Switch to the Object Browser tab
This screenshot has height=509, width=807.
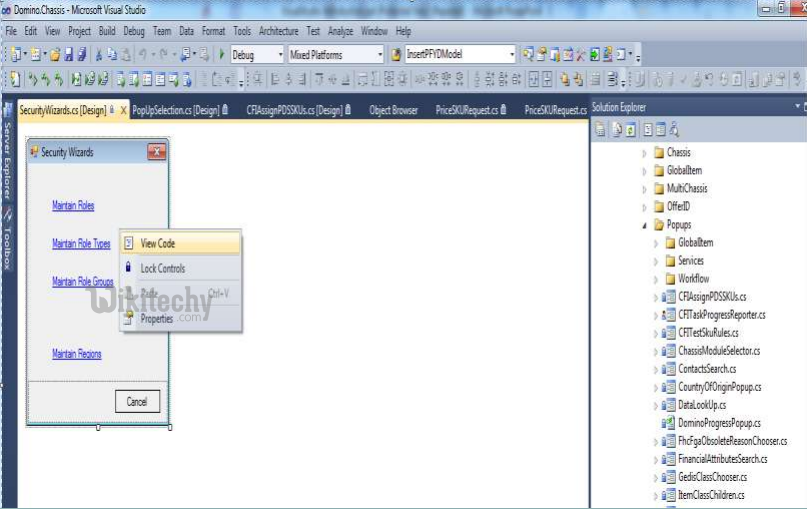pos(393,110)
